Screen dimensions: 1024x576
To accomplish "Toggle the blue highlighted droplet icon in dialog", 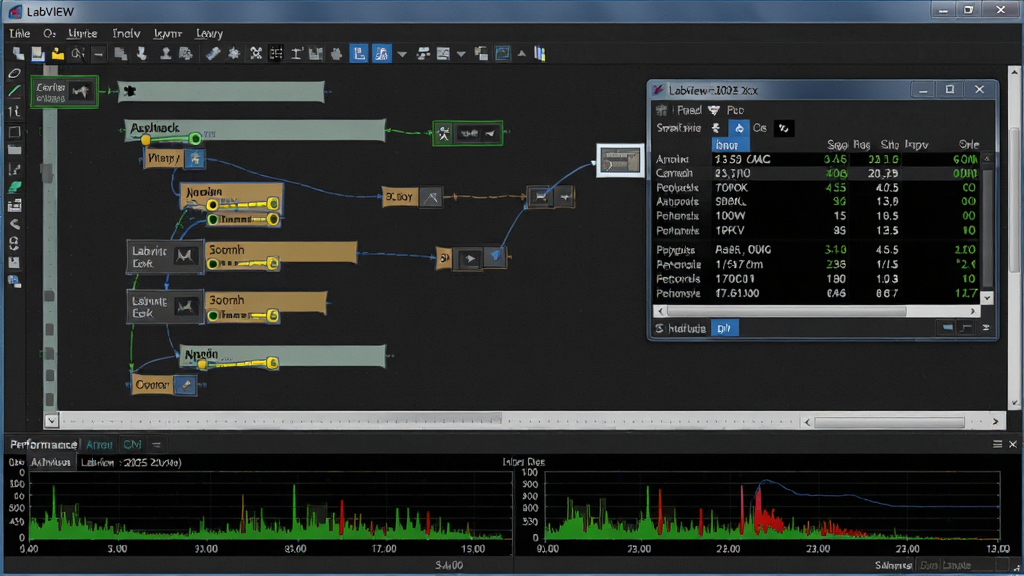I will click(739, 129).
